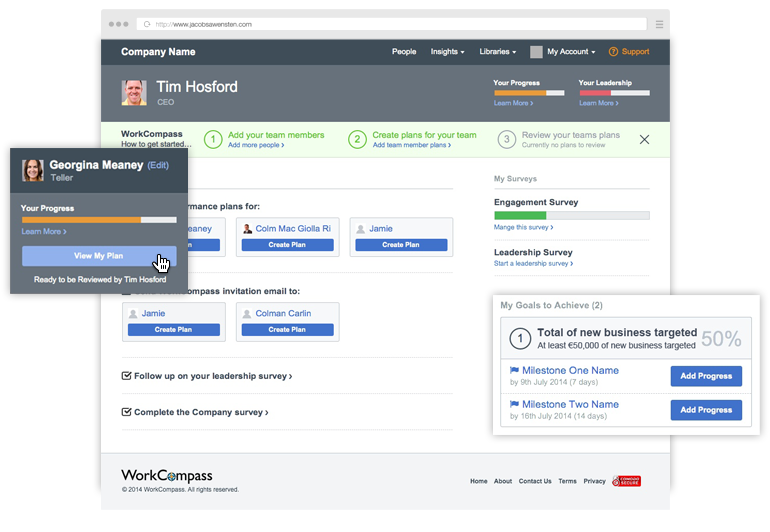This screenshot has width=770, height=532.
Task: Expand the Libraries dropdown menu
Action: click(x=497, y=52)
